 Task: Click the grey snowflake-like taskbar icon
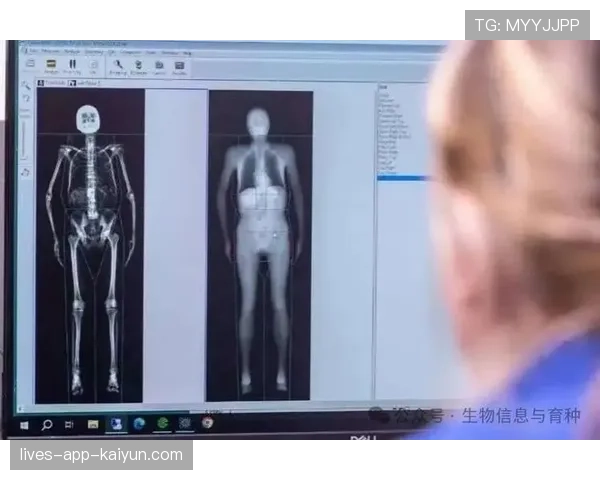click(x=185, y=423)
